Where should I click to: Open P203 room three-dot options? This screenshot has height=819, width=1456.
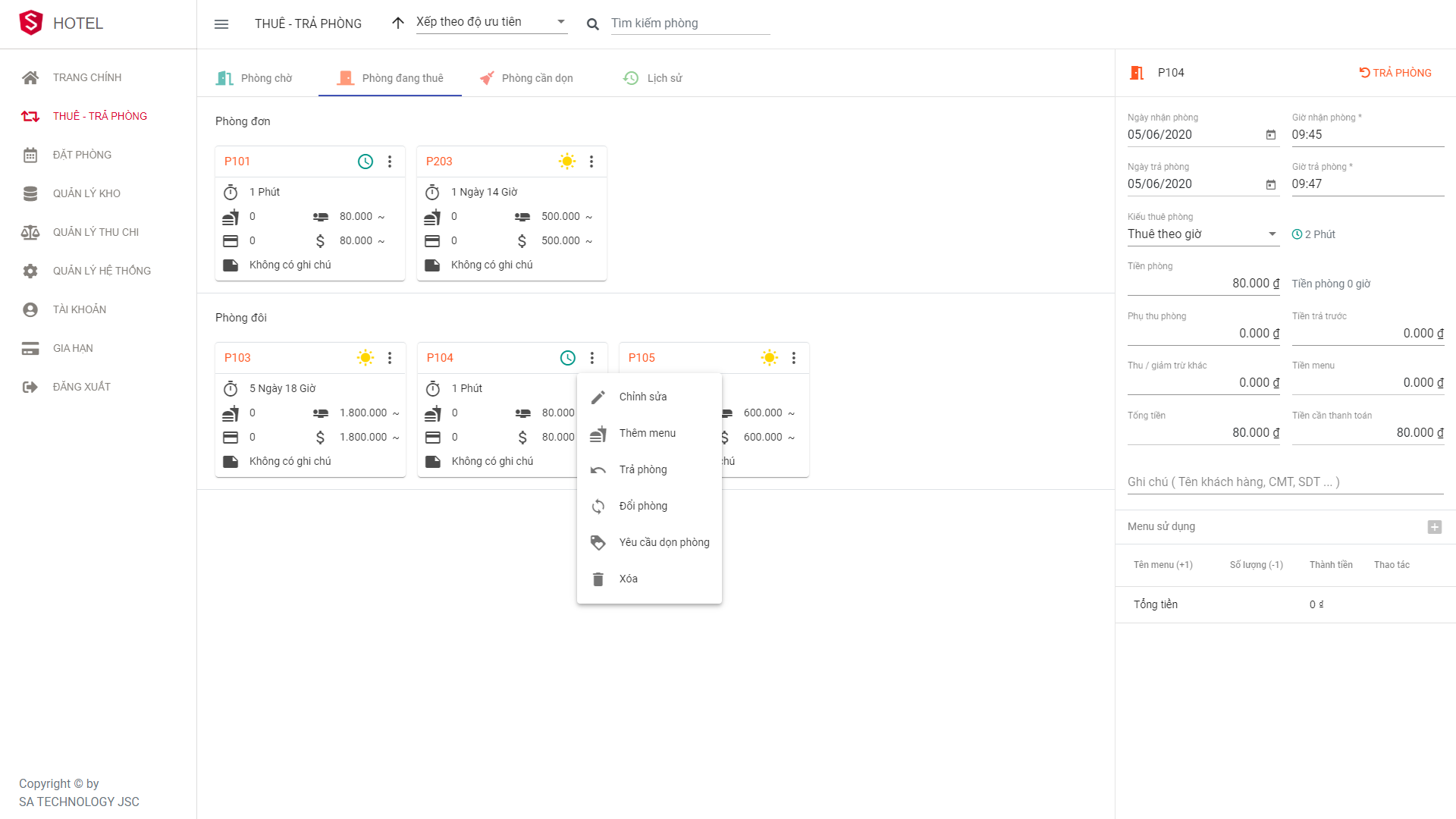pos(591,162)
